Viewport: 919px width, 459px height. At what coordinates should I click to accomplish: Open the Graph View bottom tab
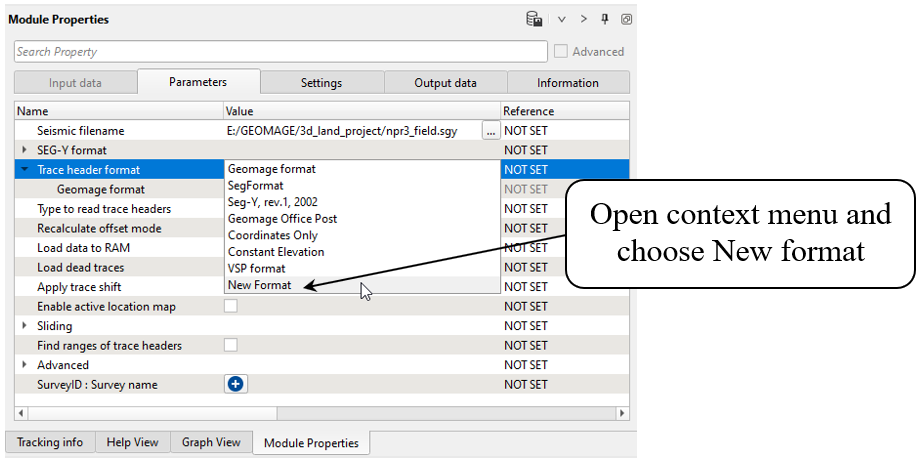211,442
